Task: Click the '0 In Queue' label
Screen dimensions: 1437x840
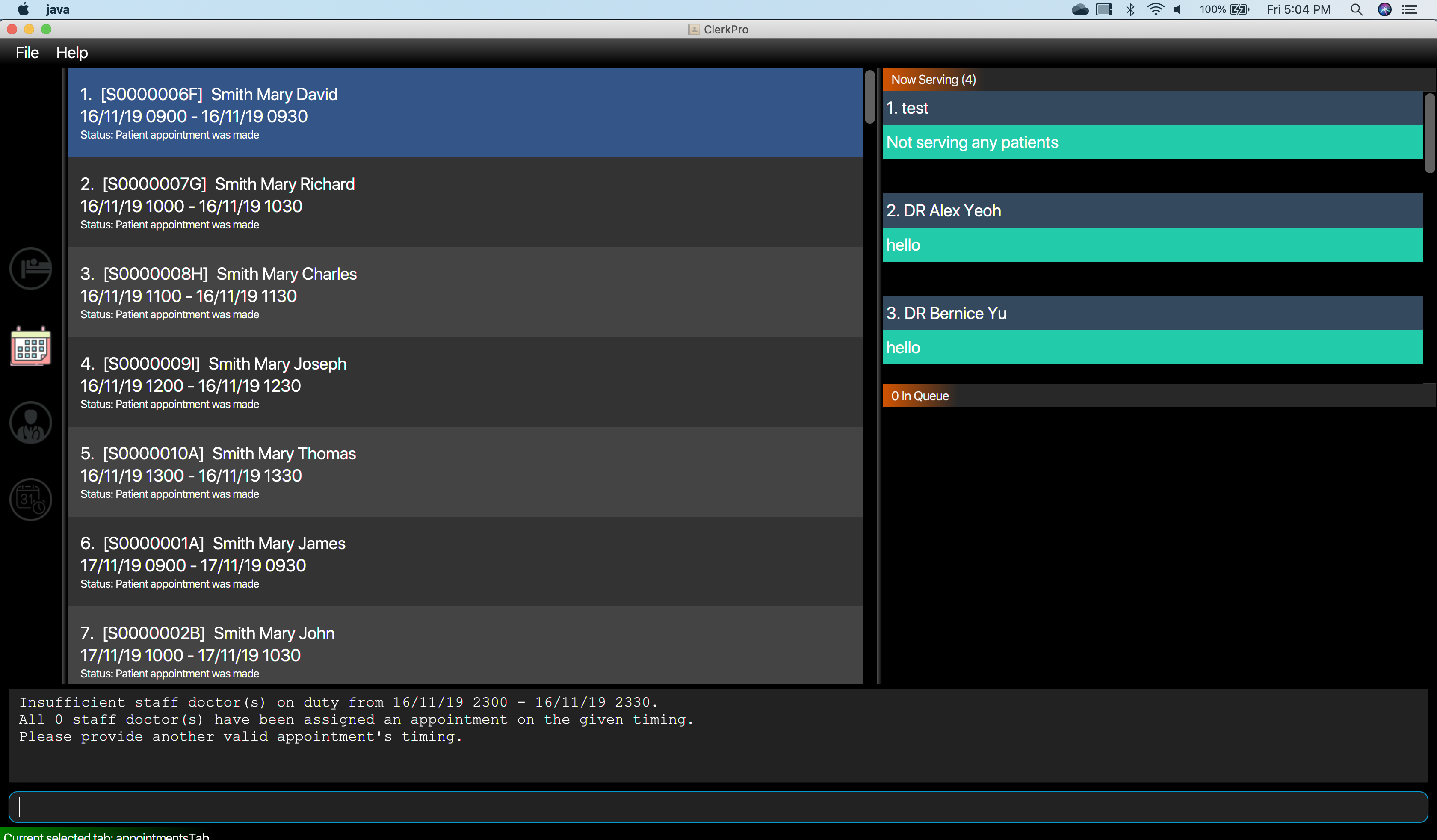Action: point(920,396)
